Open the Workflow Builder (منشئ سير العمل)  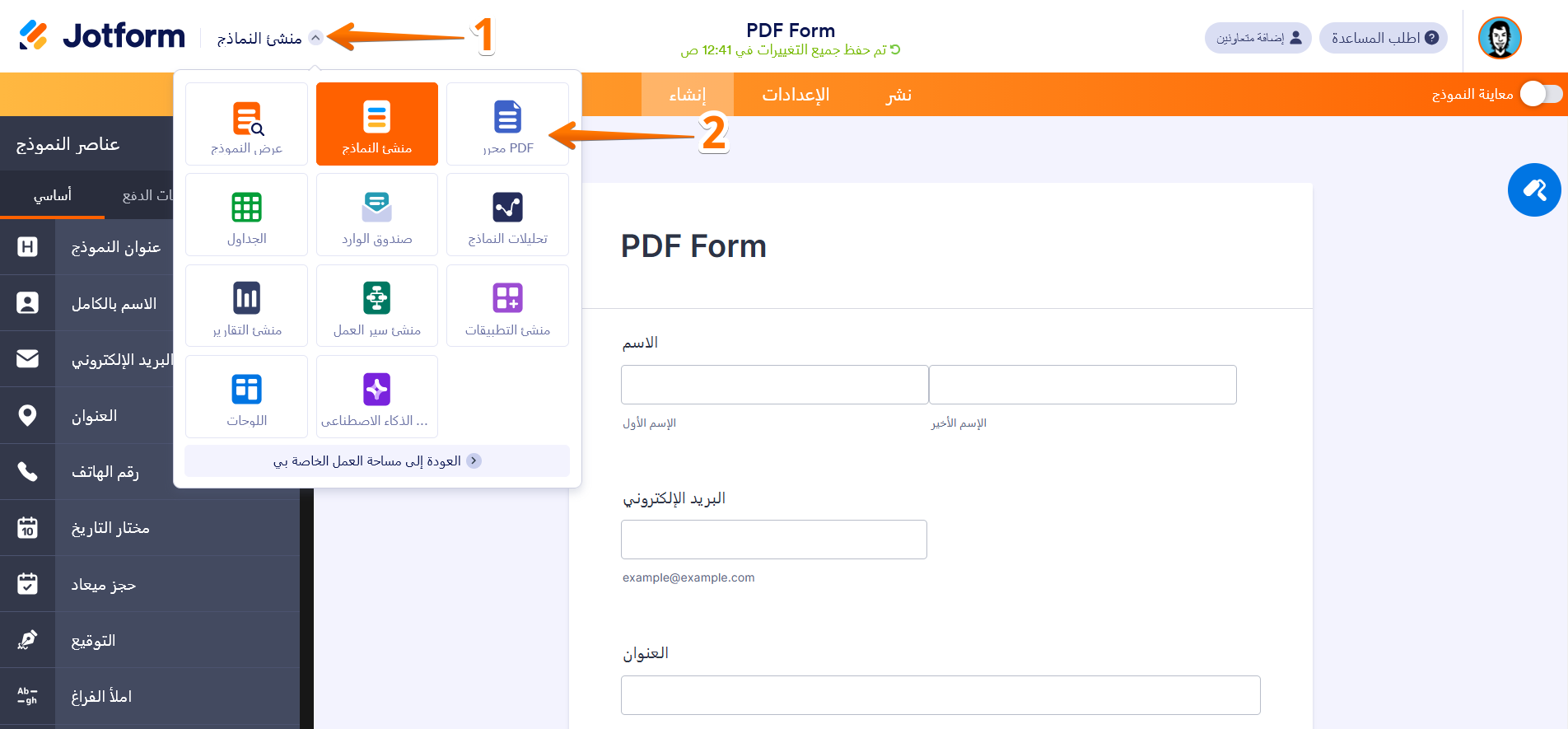(376, 306)
